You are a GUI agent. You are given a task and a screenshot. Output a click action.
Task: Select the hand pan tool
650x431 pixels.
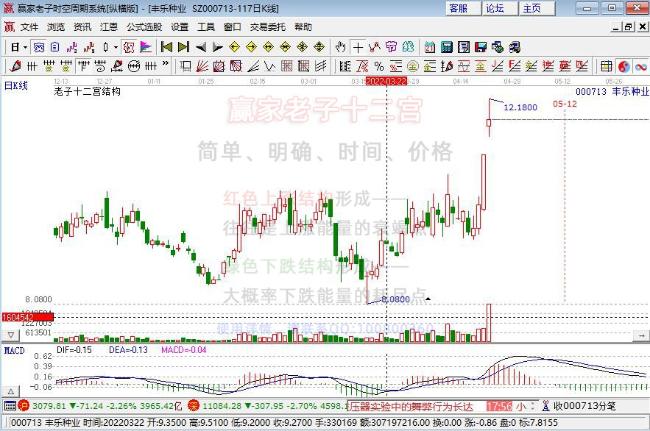click(x=340, y=47)
